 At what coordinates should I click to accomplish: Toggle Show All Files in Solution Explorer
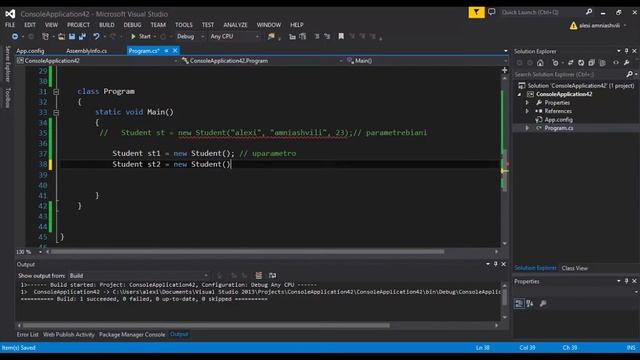click(x=602, y=63)
